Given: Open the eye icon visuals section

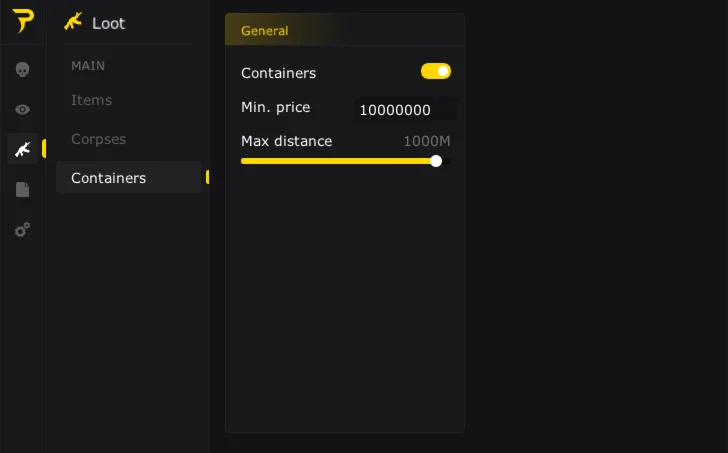Looking at the screenshot, I should click(22, 109).
